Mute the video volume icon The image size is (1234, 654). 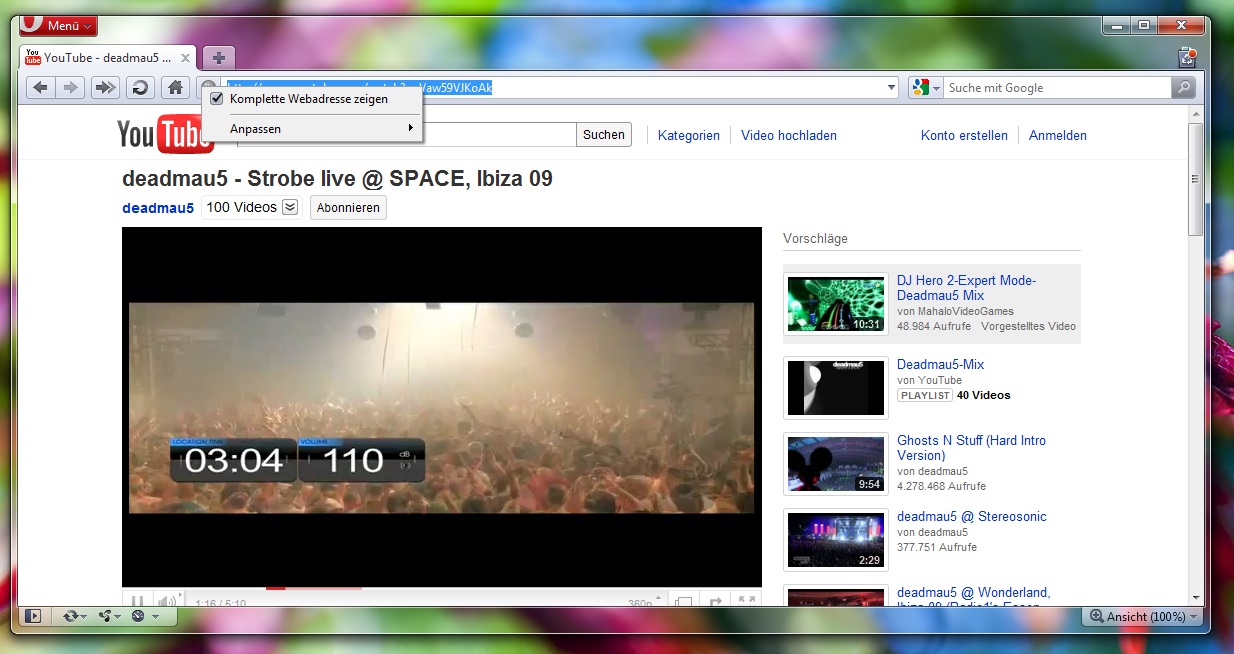(x=166, y=602)
